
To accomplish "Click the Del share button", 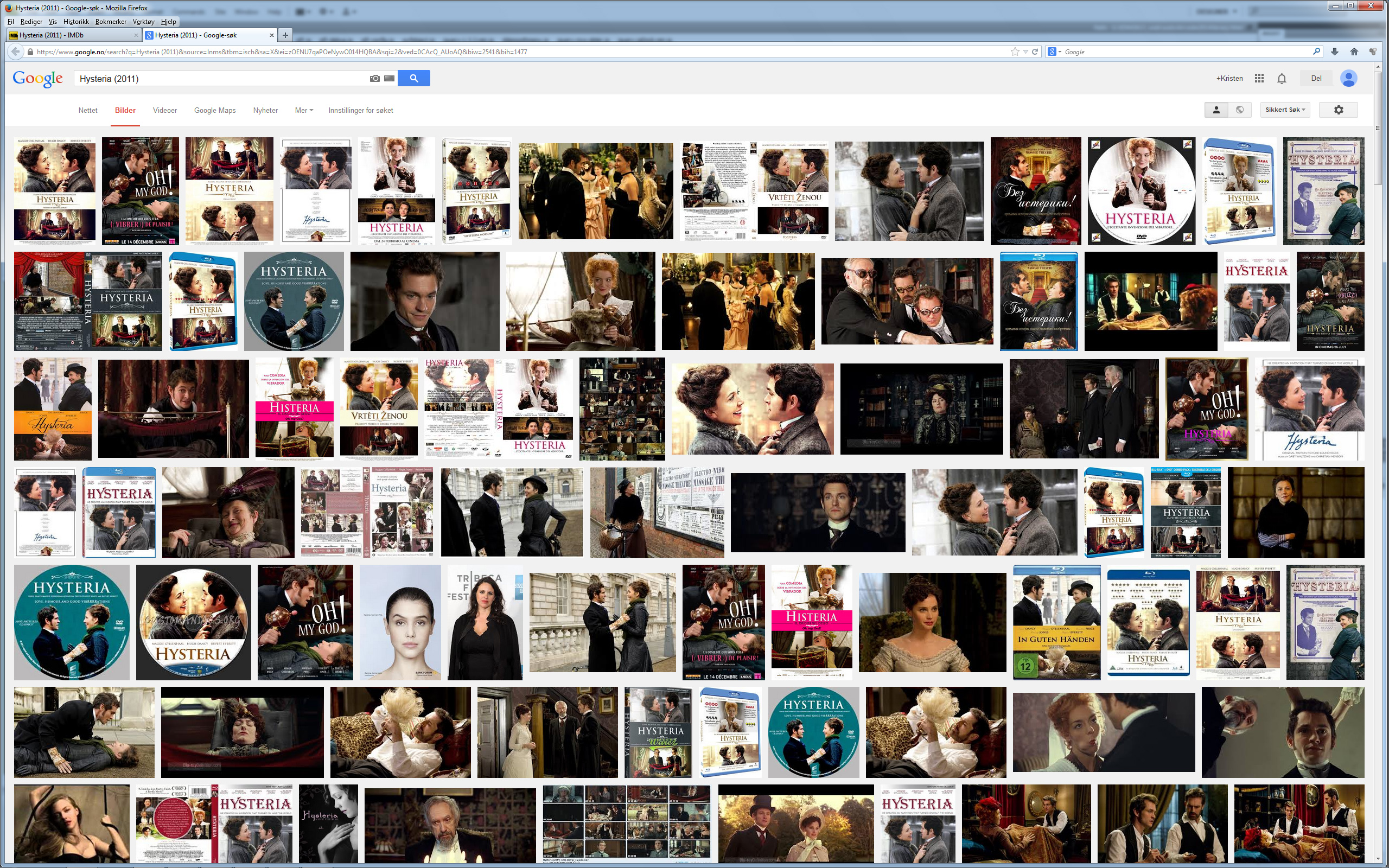I will click(x=1316, y=78).
